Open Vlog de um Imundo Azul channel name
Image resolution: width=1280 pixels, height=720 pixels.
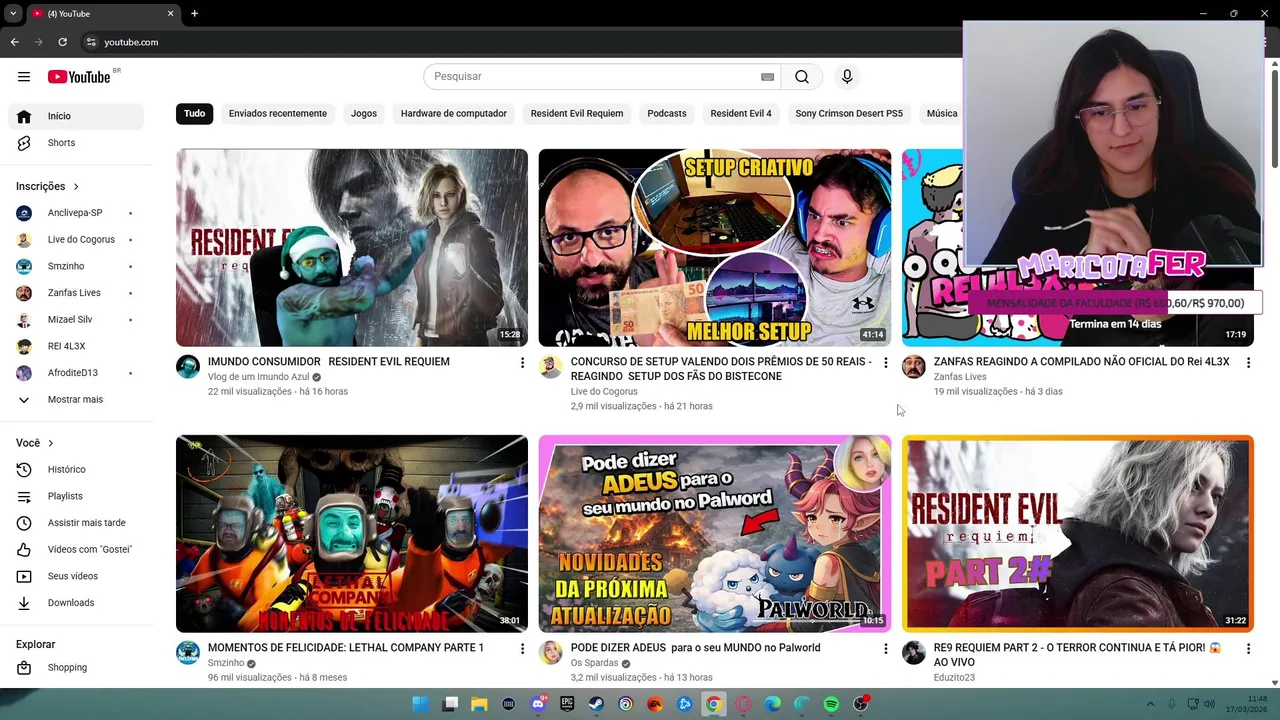point(258,377)
